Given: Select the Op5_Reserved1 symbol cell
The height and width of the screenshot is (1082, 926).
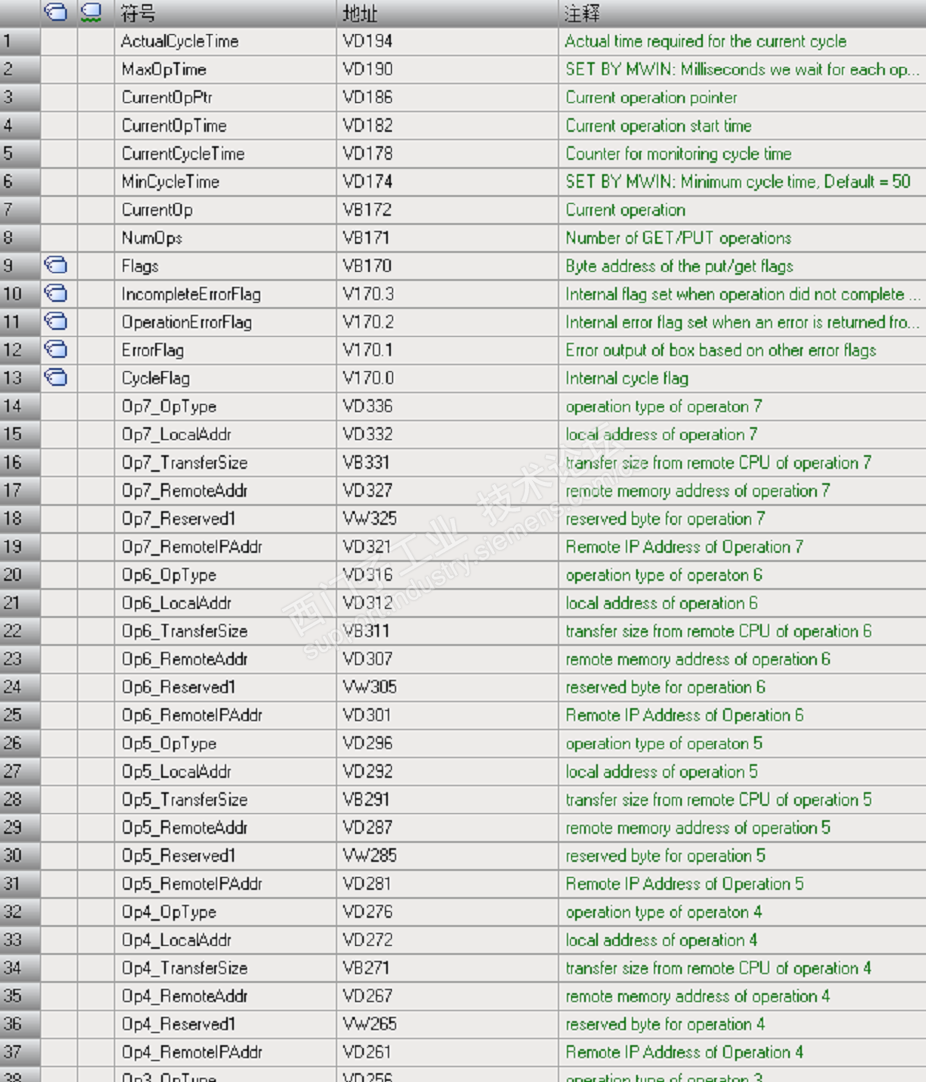Looking at the screenshot, I should pyautogui.click(x=226, y=856).
